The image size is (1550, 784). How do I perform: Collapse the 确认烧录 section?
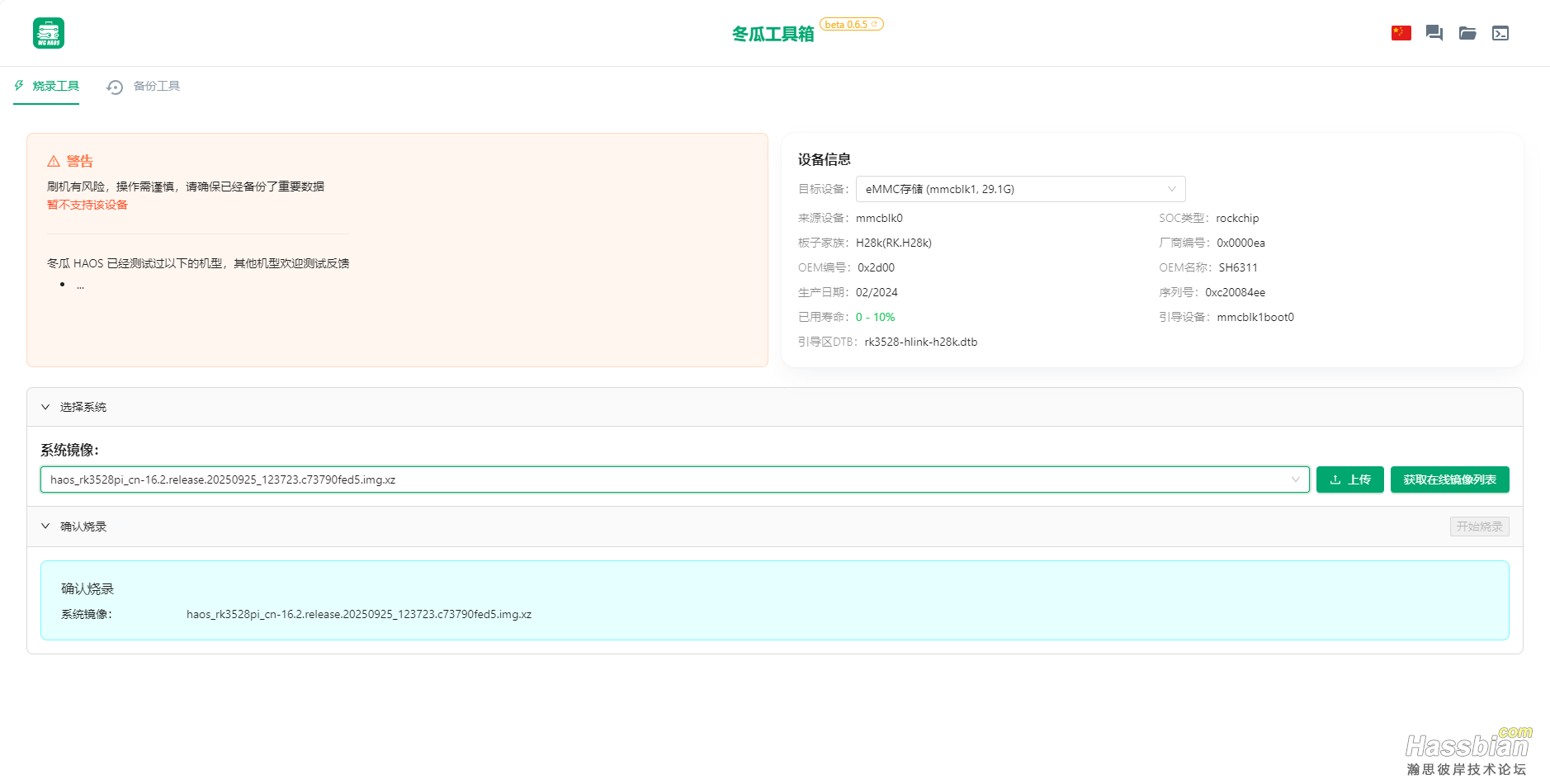[46, 527]
